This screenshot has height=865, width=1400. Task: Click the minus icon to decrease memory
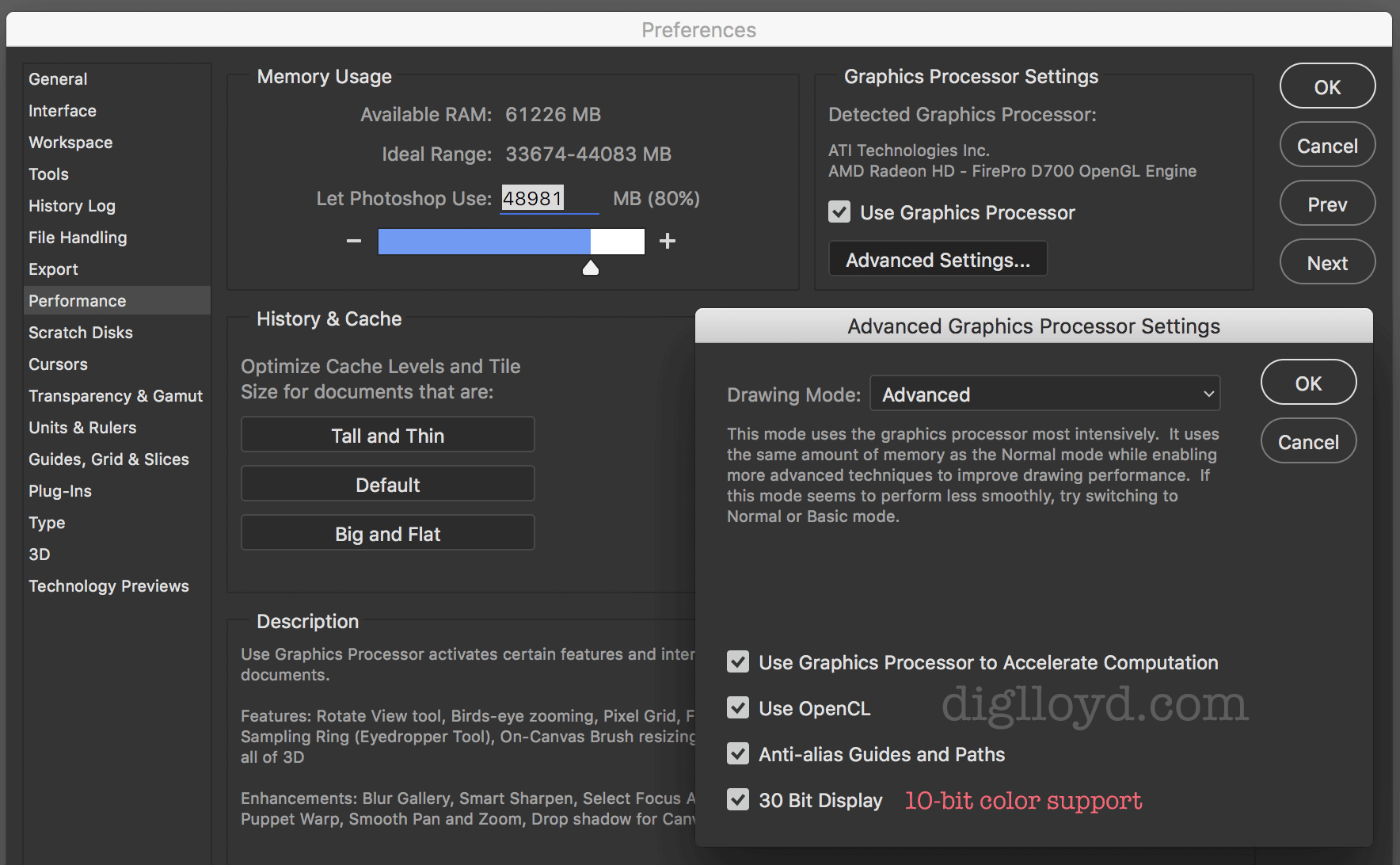coord(354,241)
